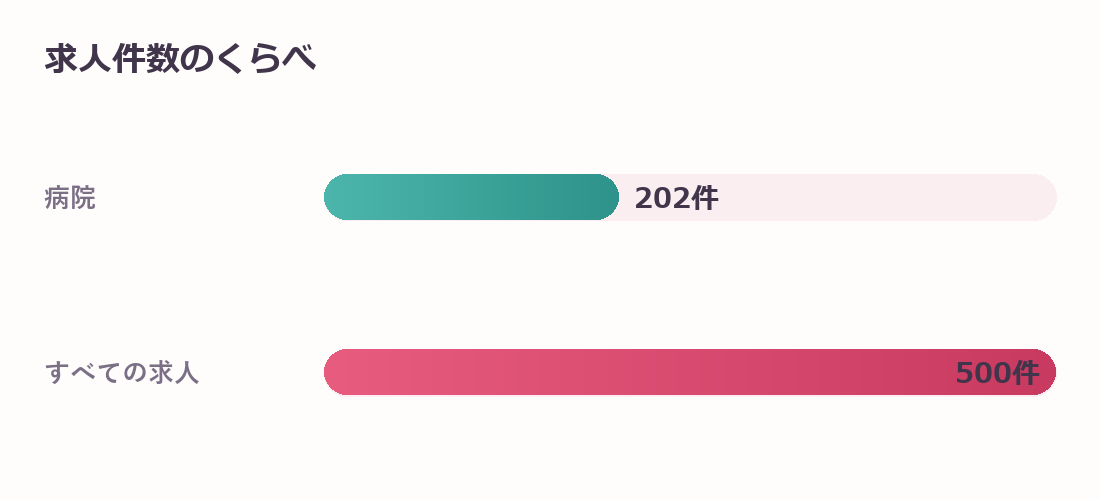Screen dimensions: 1100x500
Task: Click the rounded left cap of teal bar
Action: (x=337, y=197)
